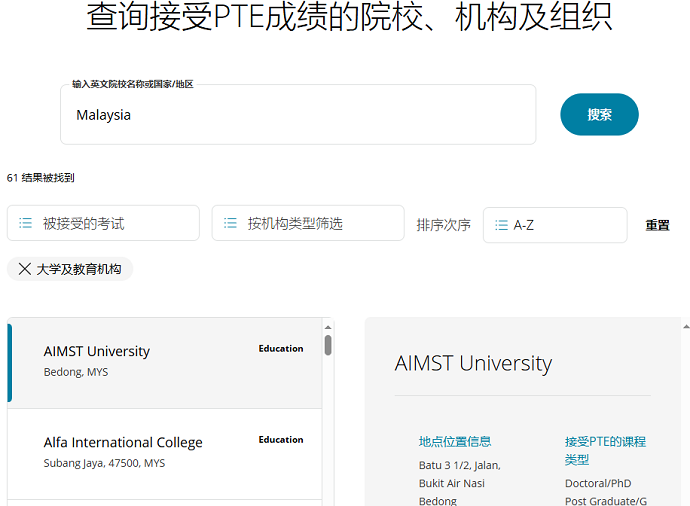690x506 pixels.
Task: Click the detail panel scroll-up arrow
Action: pyautogui.click(x=684, y=327)
